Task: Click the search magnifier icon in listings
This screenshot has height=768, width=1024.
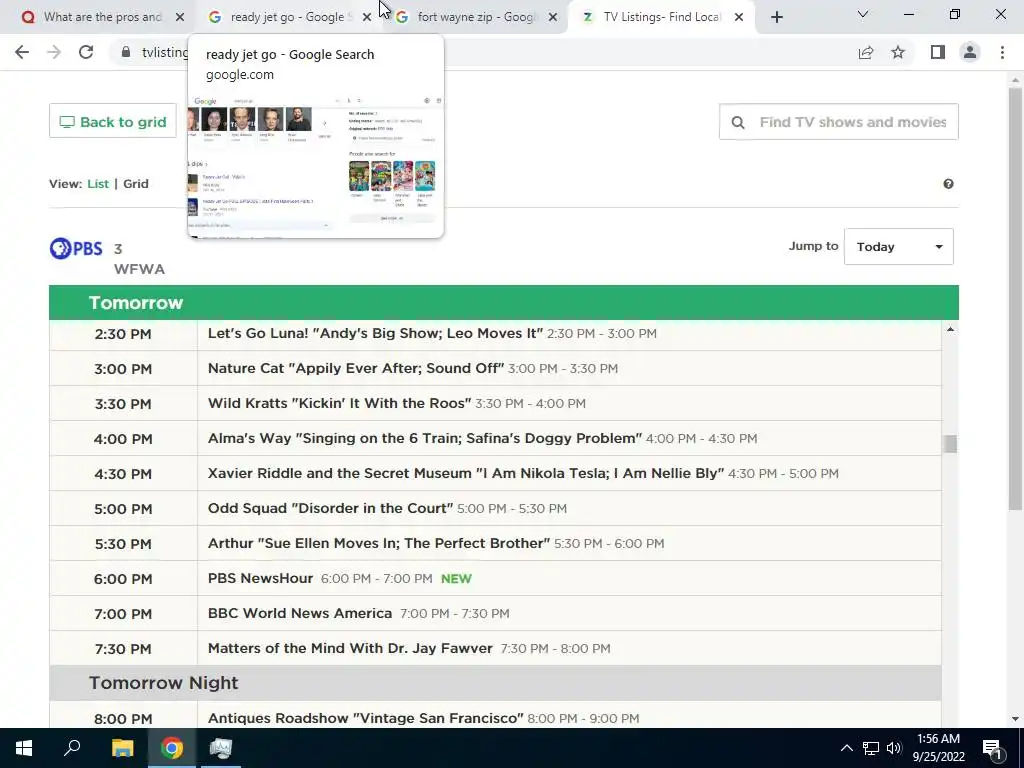Action: point(738,122)
